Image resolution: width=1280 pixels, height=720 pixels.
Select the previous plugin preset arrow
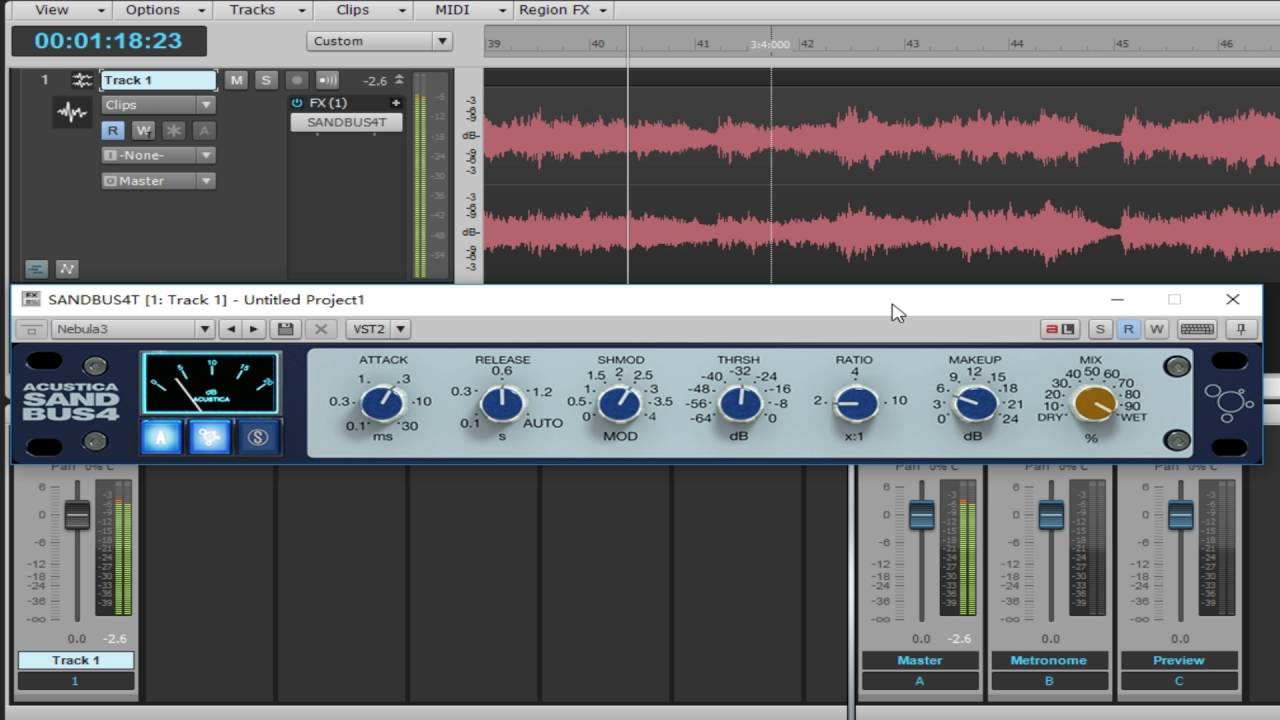(x=232, y=329)
